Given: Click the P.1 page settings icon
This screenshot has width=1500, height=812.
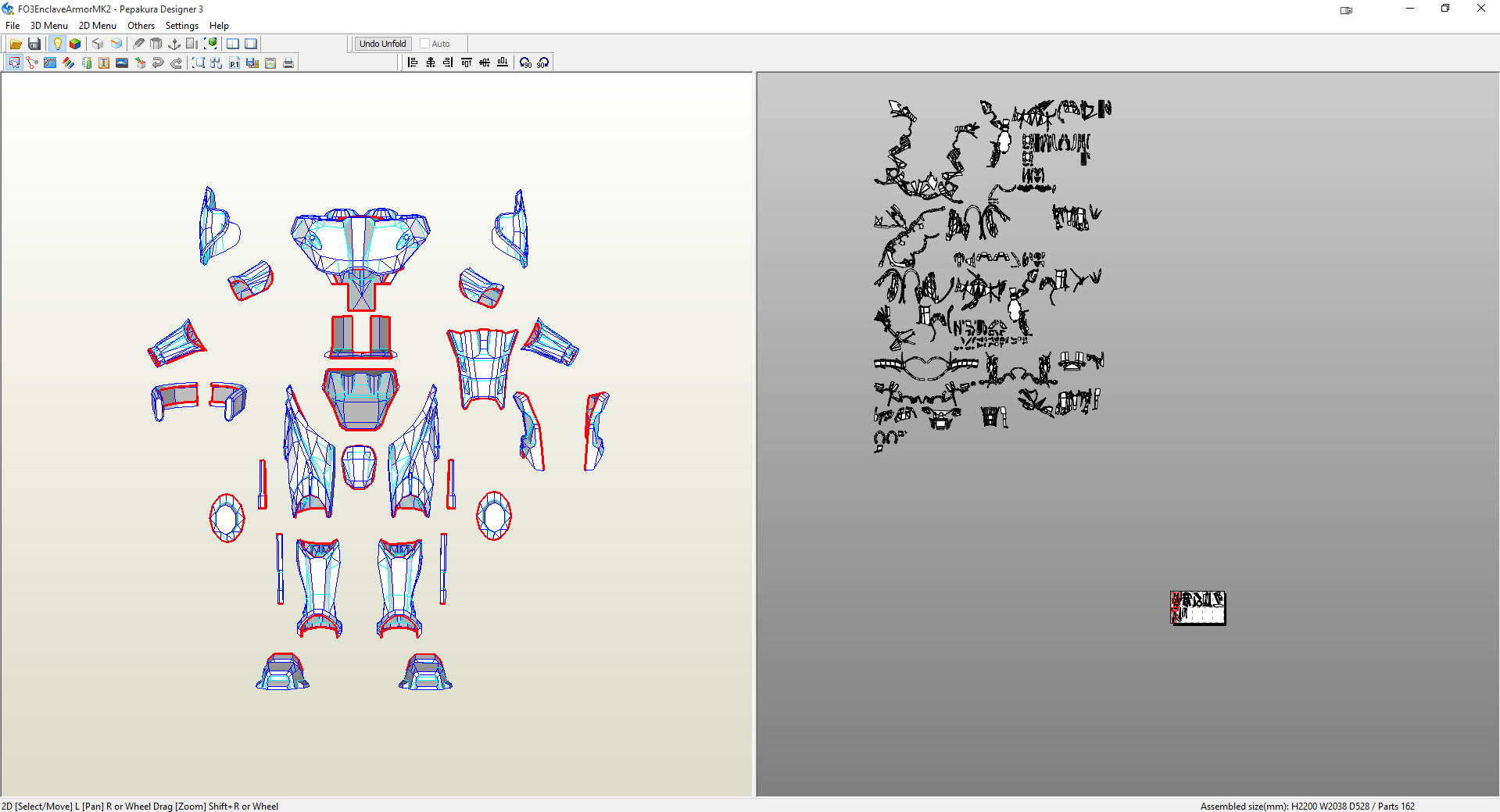Looking at the screenshot, I should 234,63.
